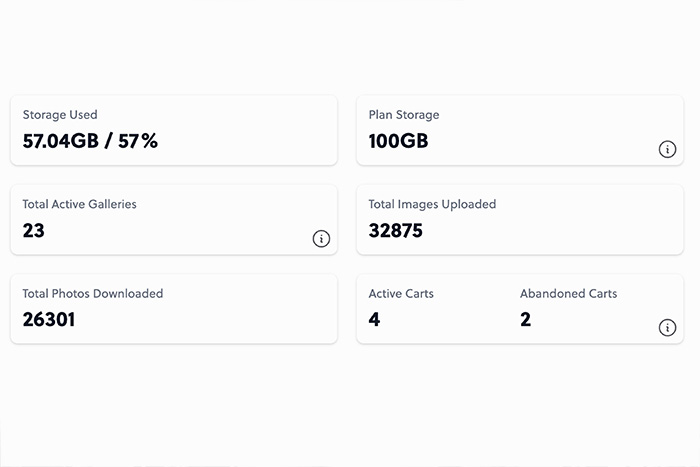Select the 100GB plan storage value
The width and height of the screenshot is (700, 467).
(x=398, y=141)
